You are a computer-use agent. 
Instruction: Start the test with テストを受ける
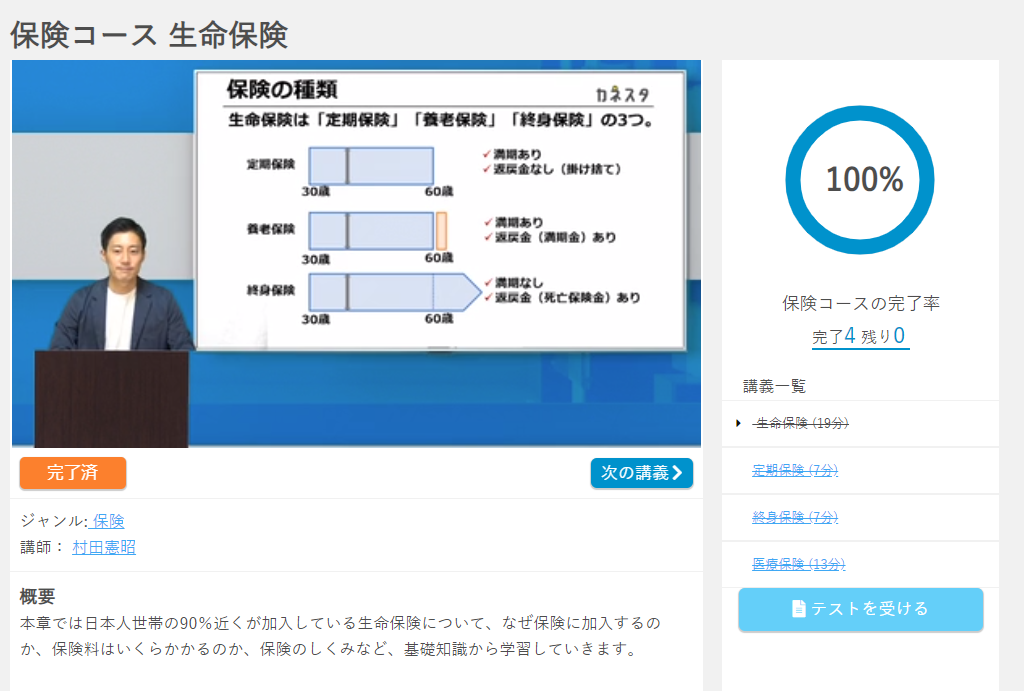[x=860, y=609]
